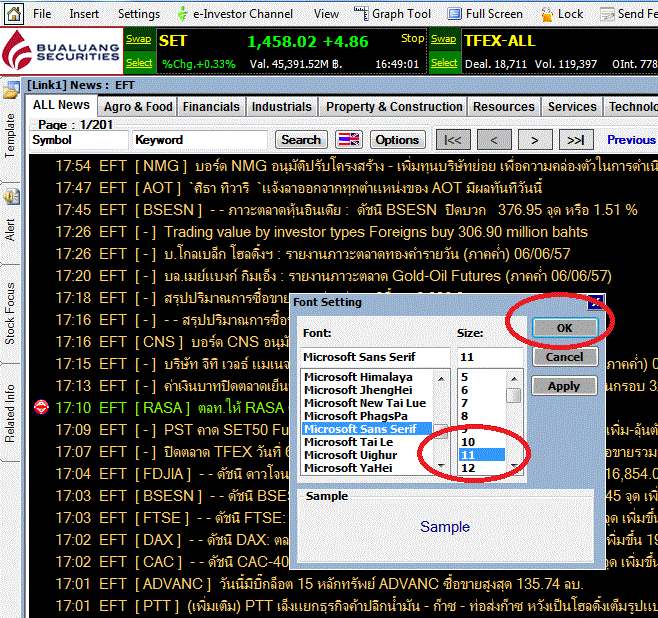
Task: Open the Template folder icon in sidebar
Action: tap(10, 90)
